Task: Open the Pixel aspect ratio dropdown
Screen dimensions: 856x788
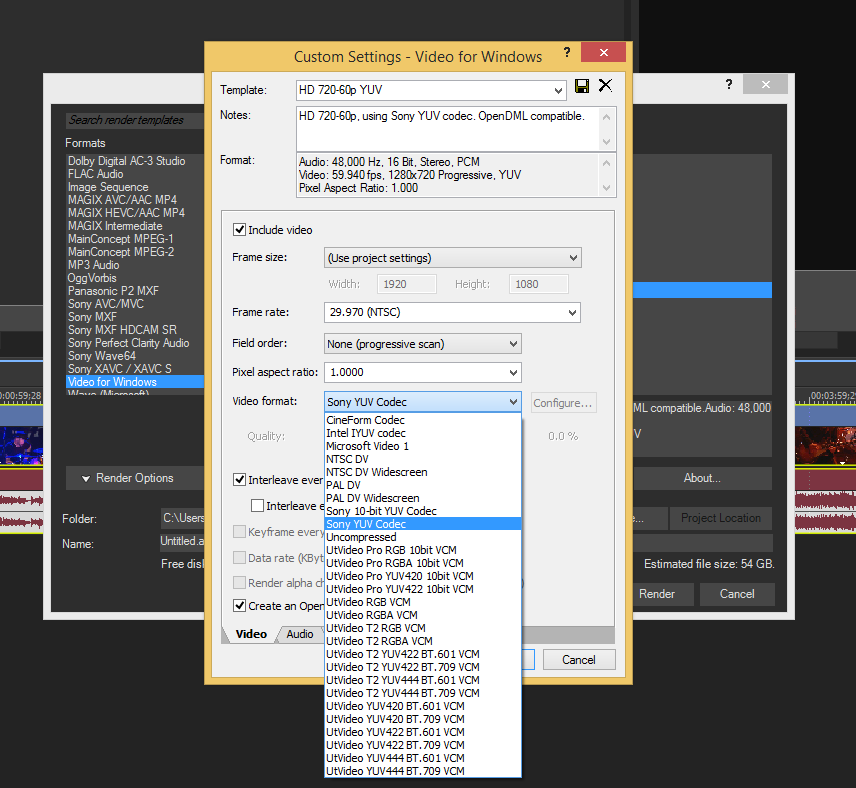Action: 513,372
